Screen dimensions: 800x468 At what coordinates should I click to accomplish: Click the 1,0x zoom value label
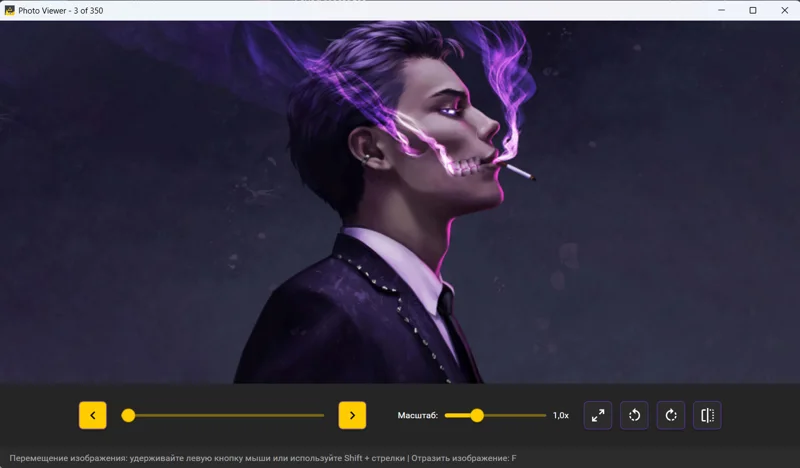(x=561, y=415)
